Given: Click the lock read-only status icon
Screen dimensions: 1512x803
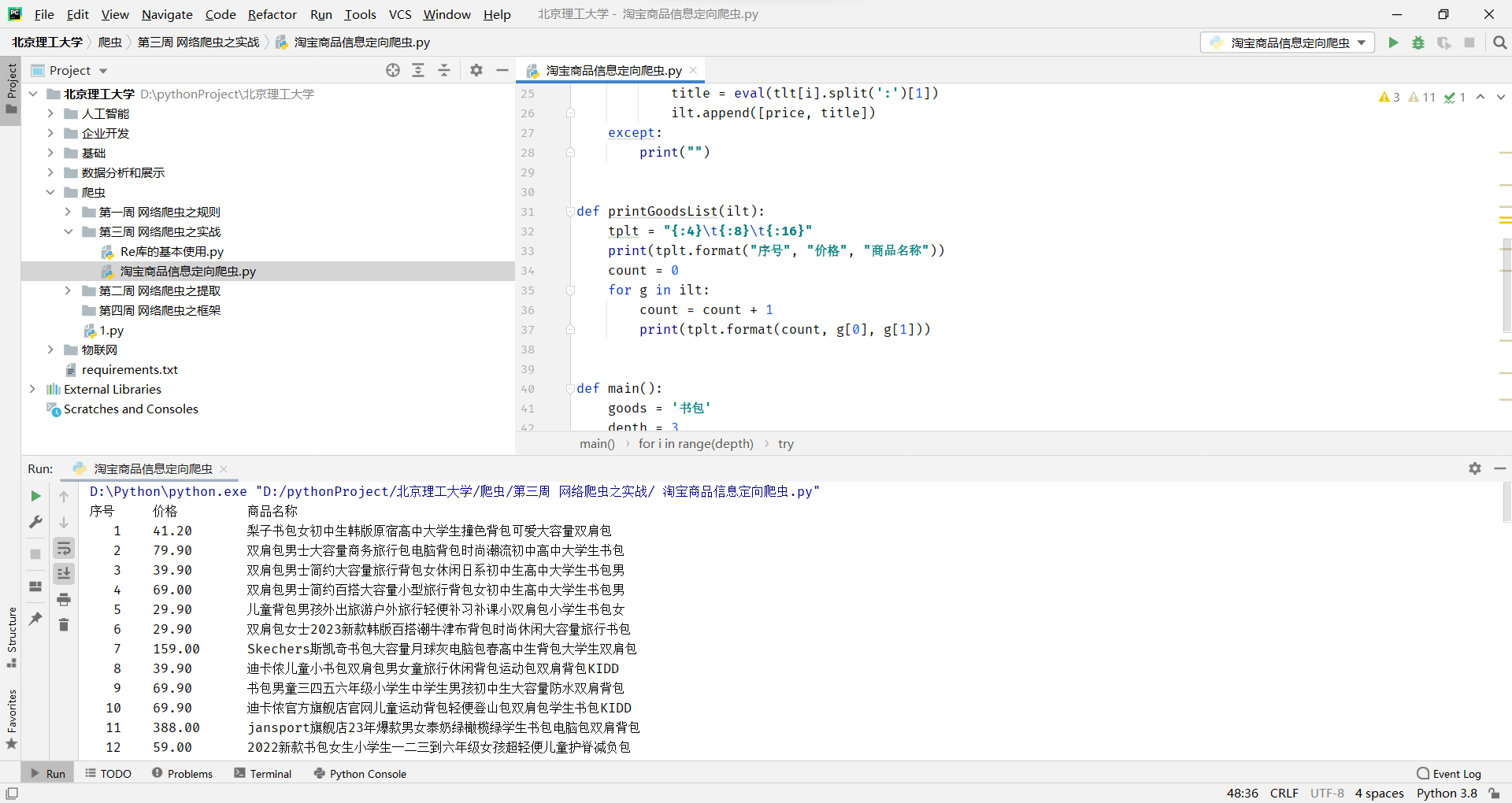Looking at the screenshot, I should (x=1494, y=793).
